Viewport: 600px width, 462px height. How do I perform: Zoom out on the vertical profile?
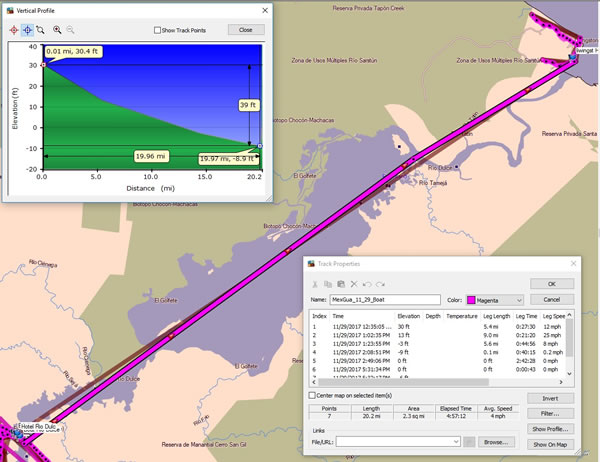[70, 30]
